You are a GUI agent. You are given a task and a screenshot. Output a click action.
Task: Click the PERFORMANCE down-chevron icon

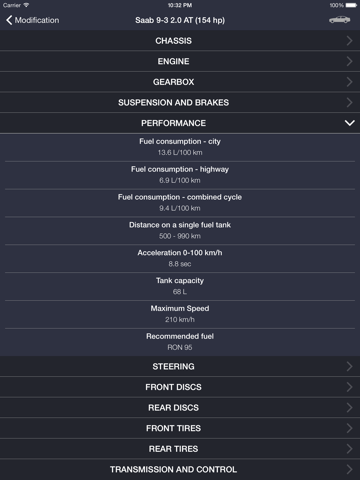(x=349, y=123)
